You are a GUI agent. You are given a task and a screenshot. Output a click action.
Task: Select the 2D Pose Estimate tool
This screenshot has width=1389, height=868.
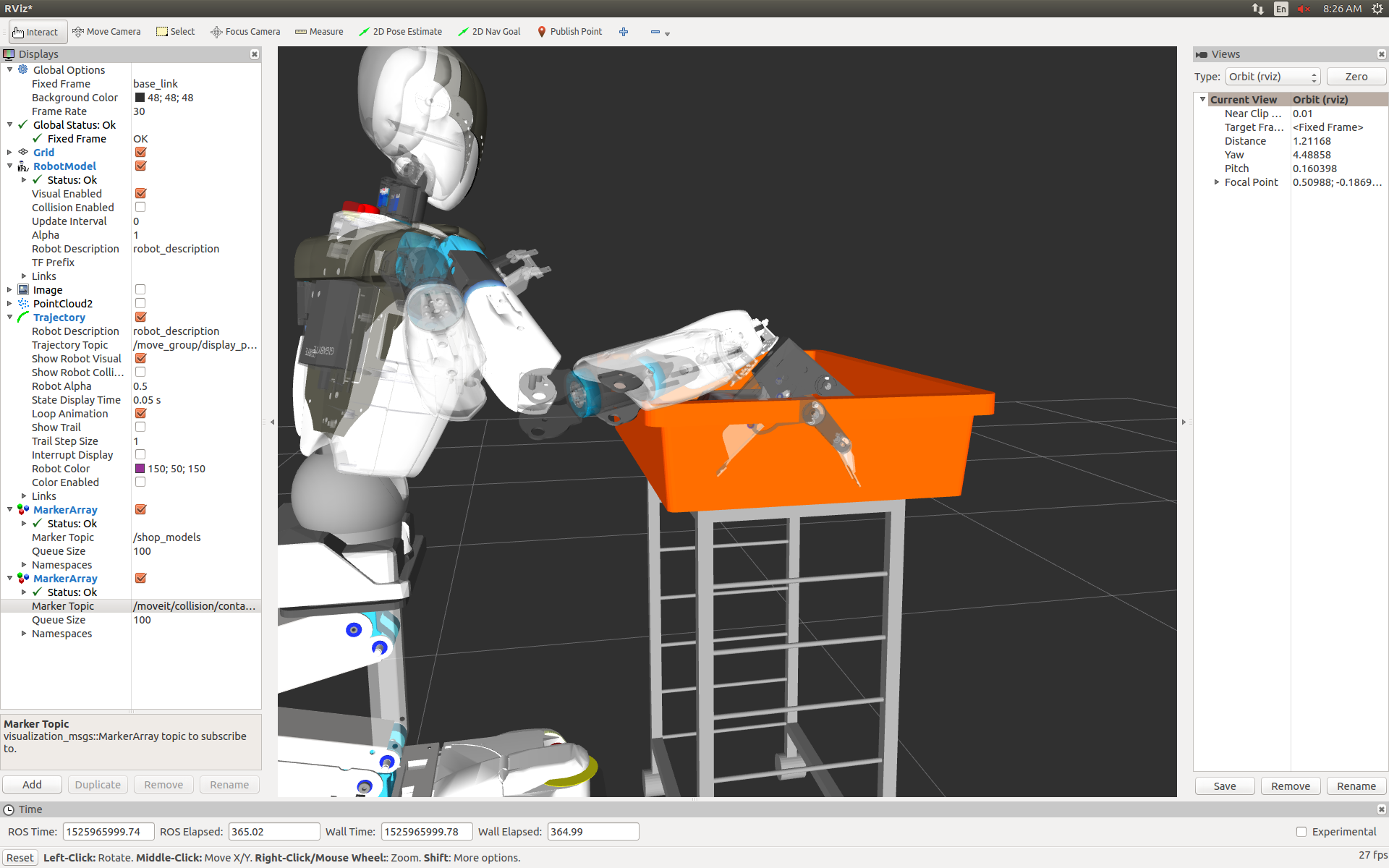400,32
